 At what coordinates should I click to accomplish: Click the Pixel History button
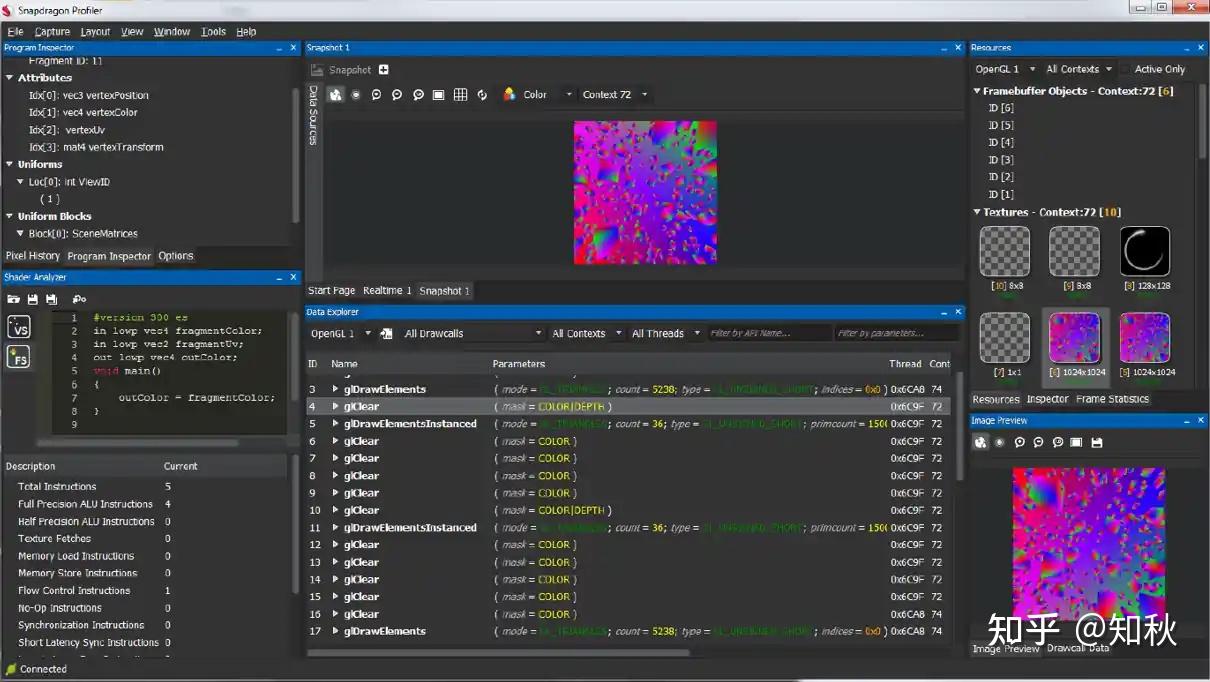(33, 255)
